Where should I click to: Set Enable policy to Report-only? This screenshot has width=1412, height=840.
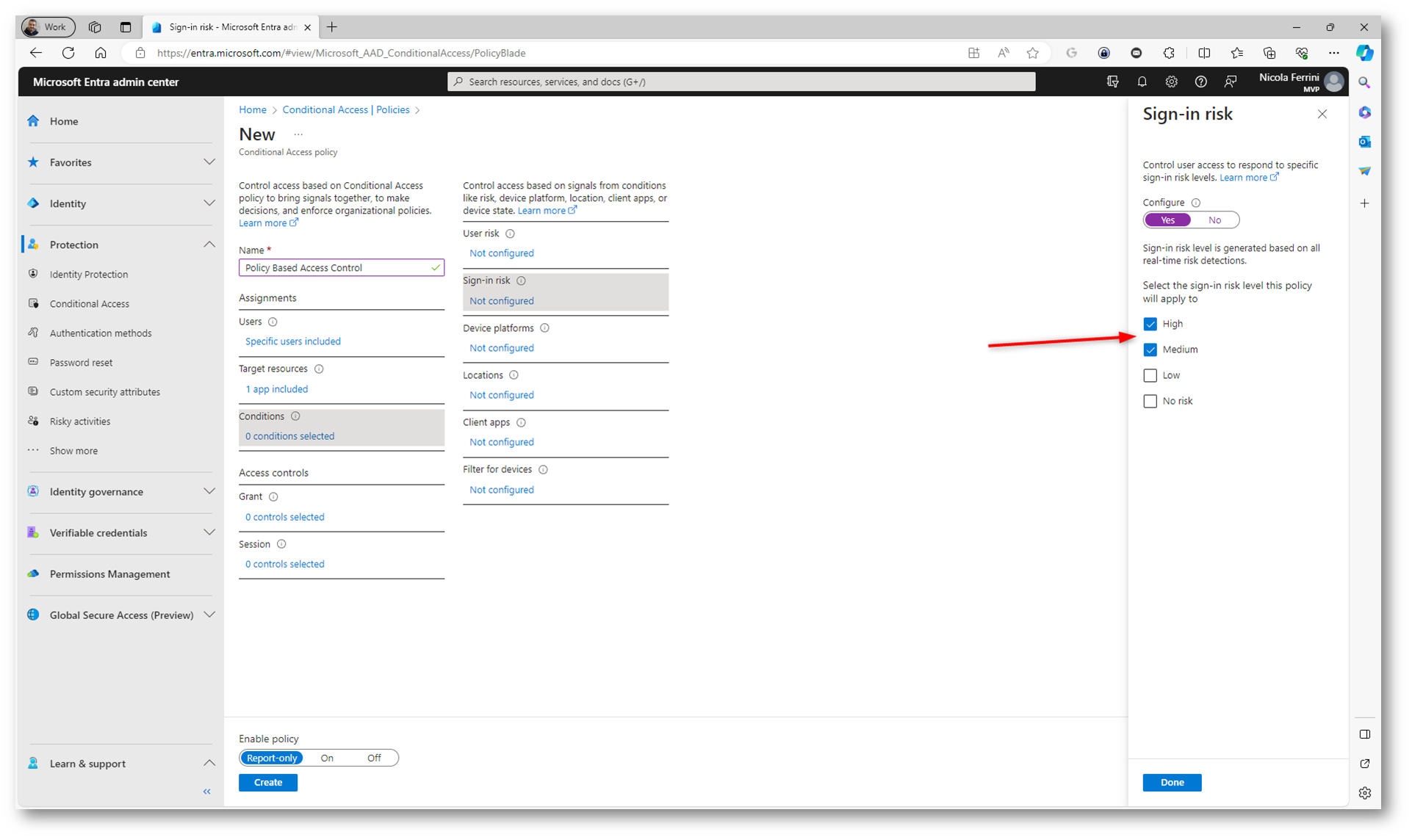click(x=272, y=758)
